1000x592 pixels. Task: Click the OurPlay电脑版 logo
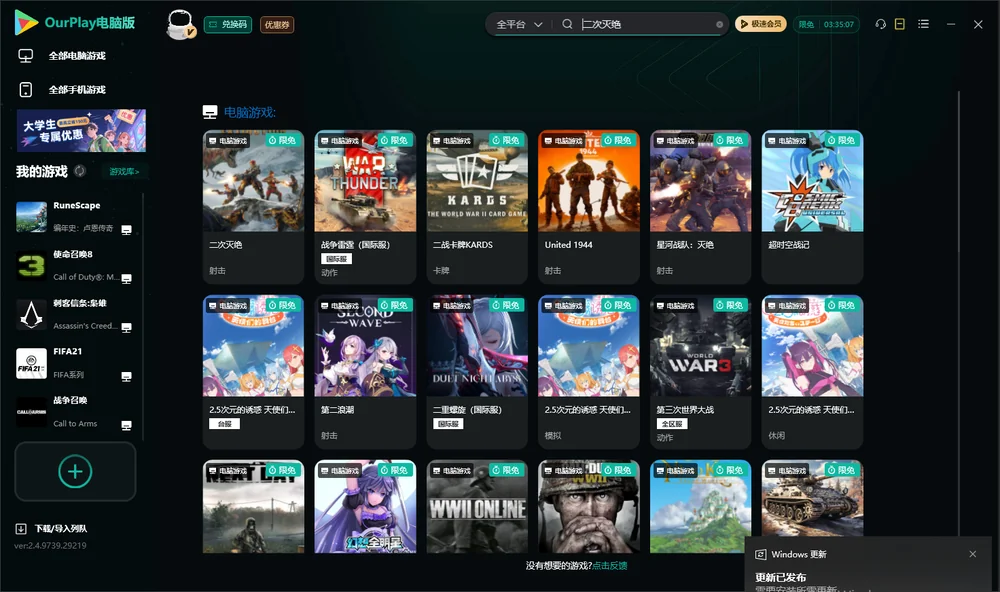point(75,23)
